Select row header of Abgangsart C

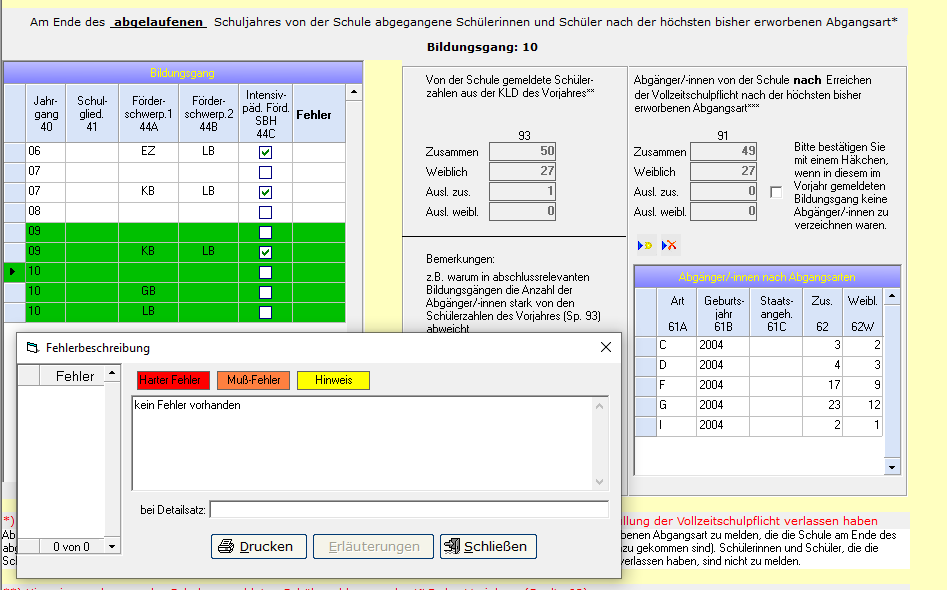(646, 345)
